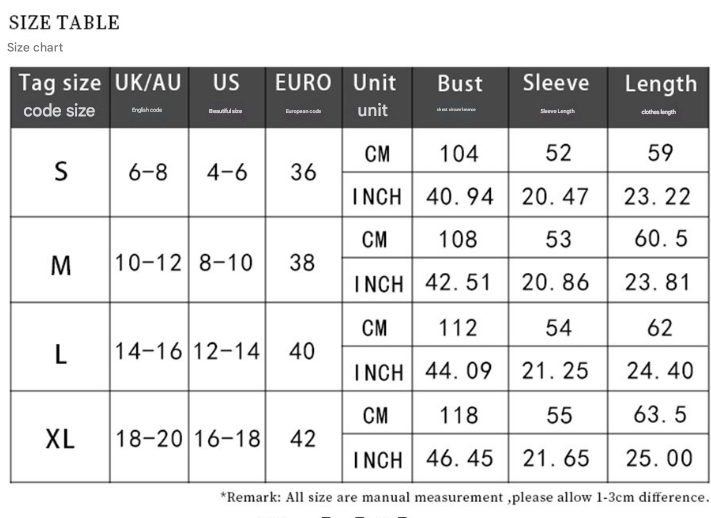Click the Remark note below the table
The width and height of the screenshot is (711, 518).
pyautogui.click(x=464, y=496)
